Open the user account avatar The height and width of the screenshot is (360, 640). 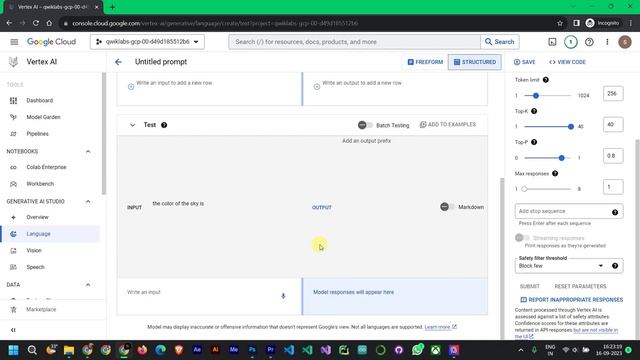tap(624, 42)
